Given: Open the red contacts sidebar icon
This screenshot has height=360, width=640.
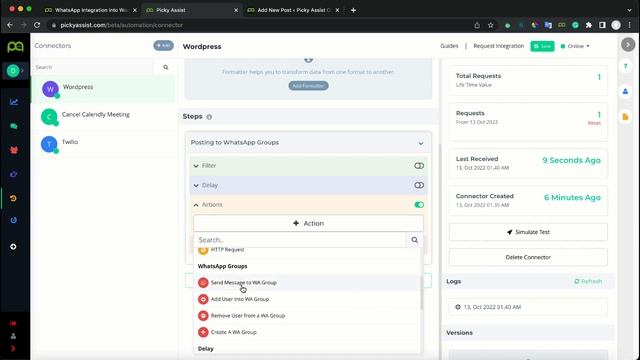Looking at the screenshot, I should [x=14, y=150].
